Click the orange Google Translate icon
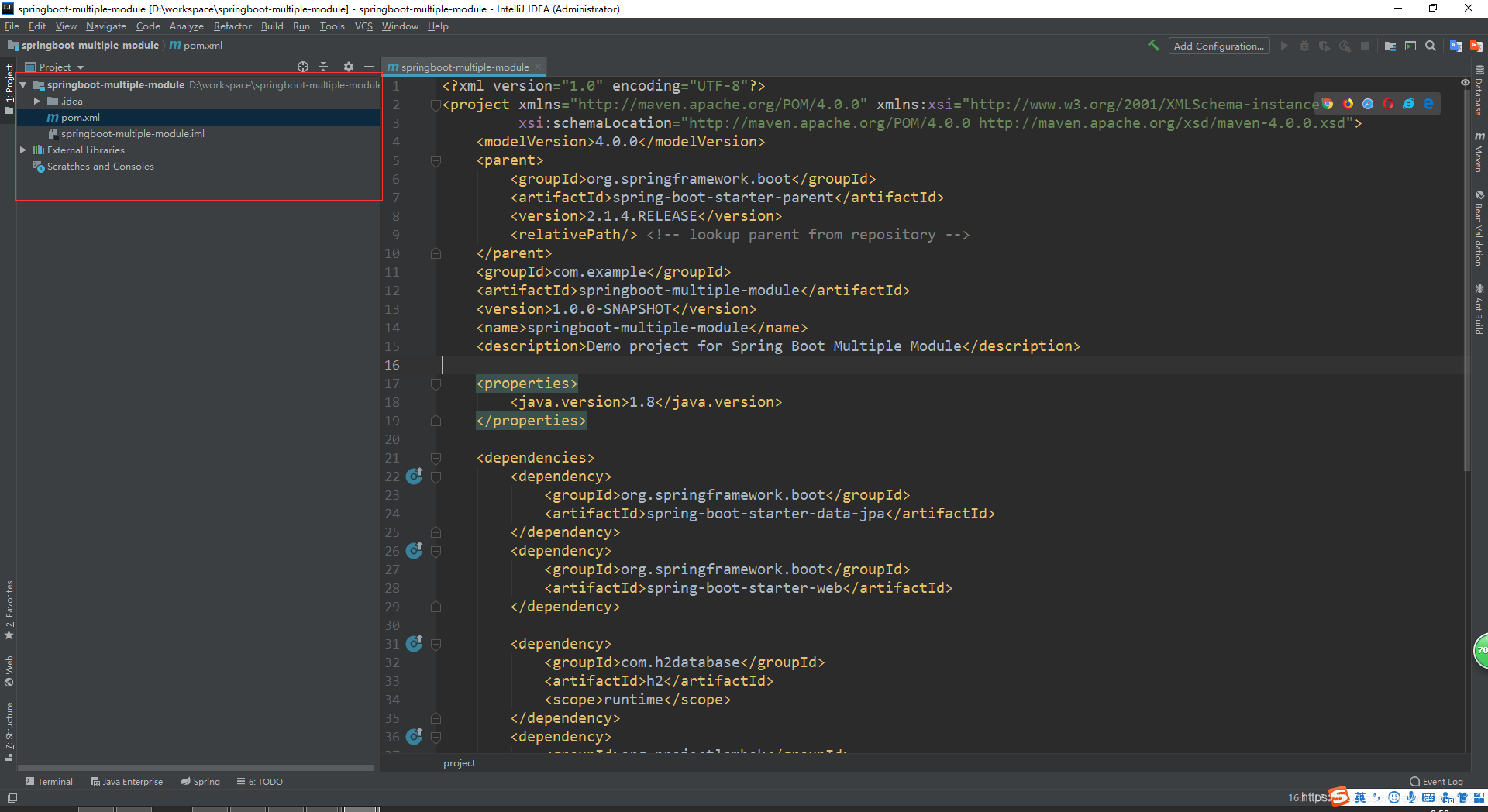Viewport: 1488px width, 812px height. pos(1476,46)
